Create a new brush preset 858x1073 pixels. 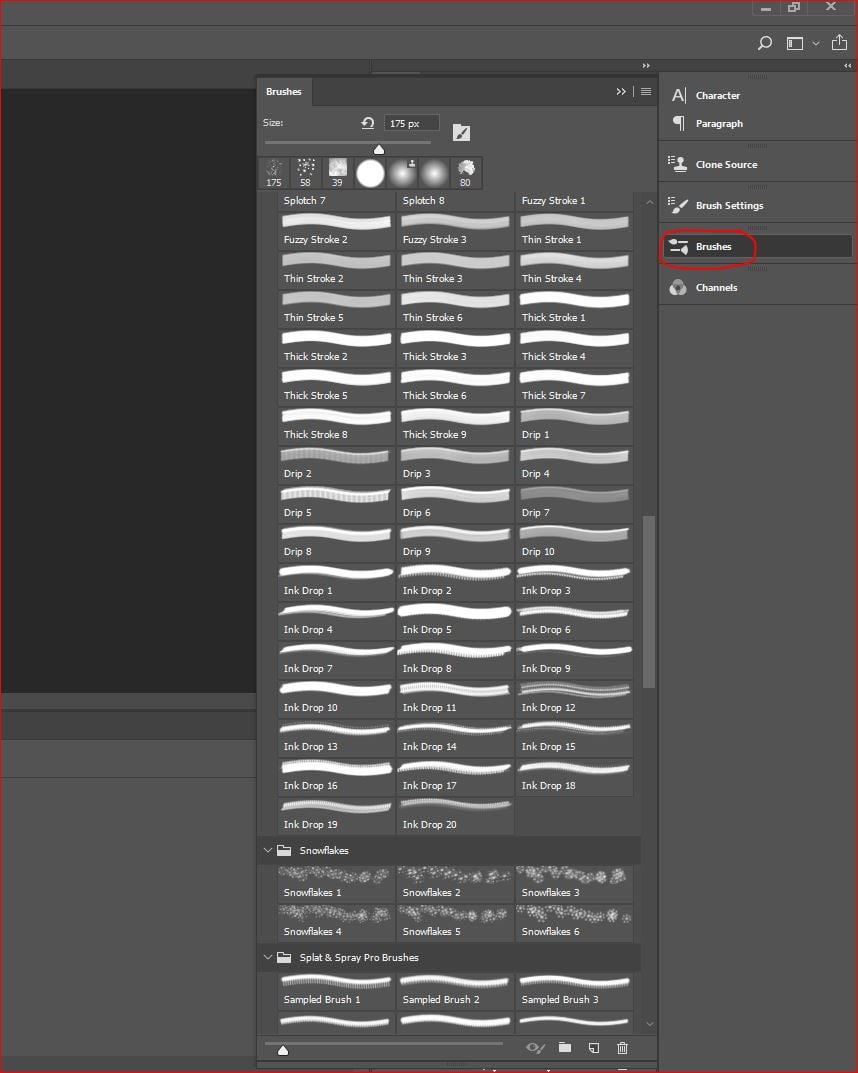pos(594,1048)
